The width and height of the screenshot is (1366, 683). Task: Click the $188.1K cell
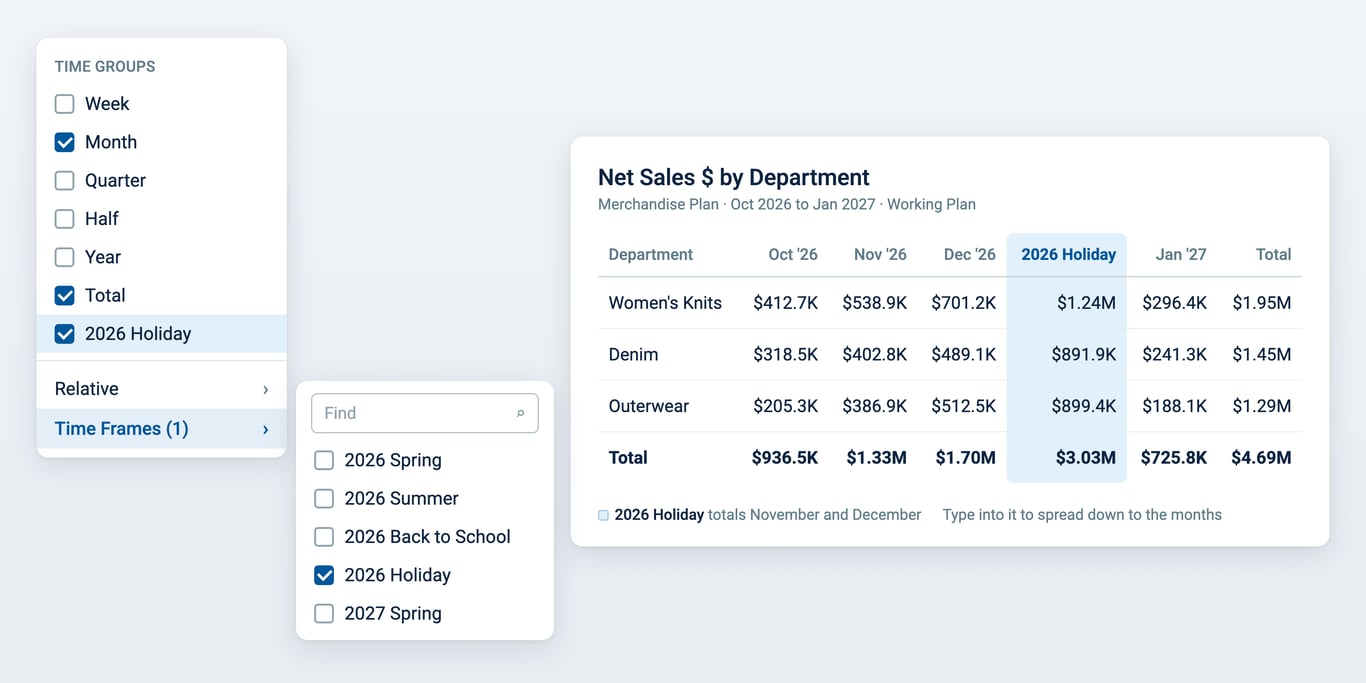pos(1174,406)
